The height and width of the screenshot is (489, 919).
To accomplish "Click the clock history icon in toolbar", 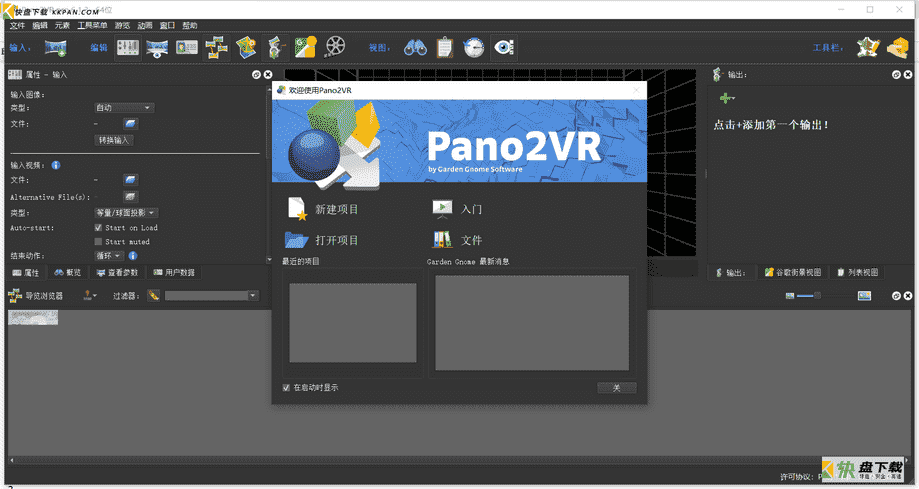I will click(474, 47).
